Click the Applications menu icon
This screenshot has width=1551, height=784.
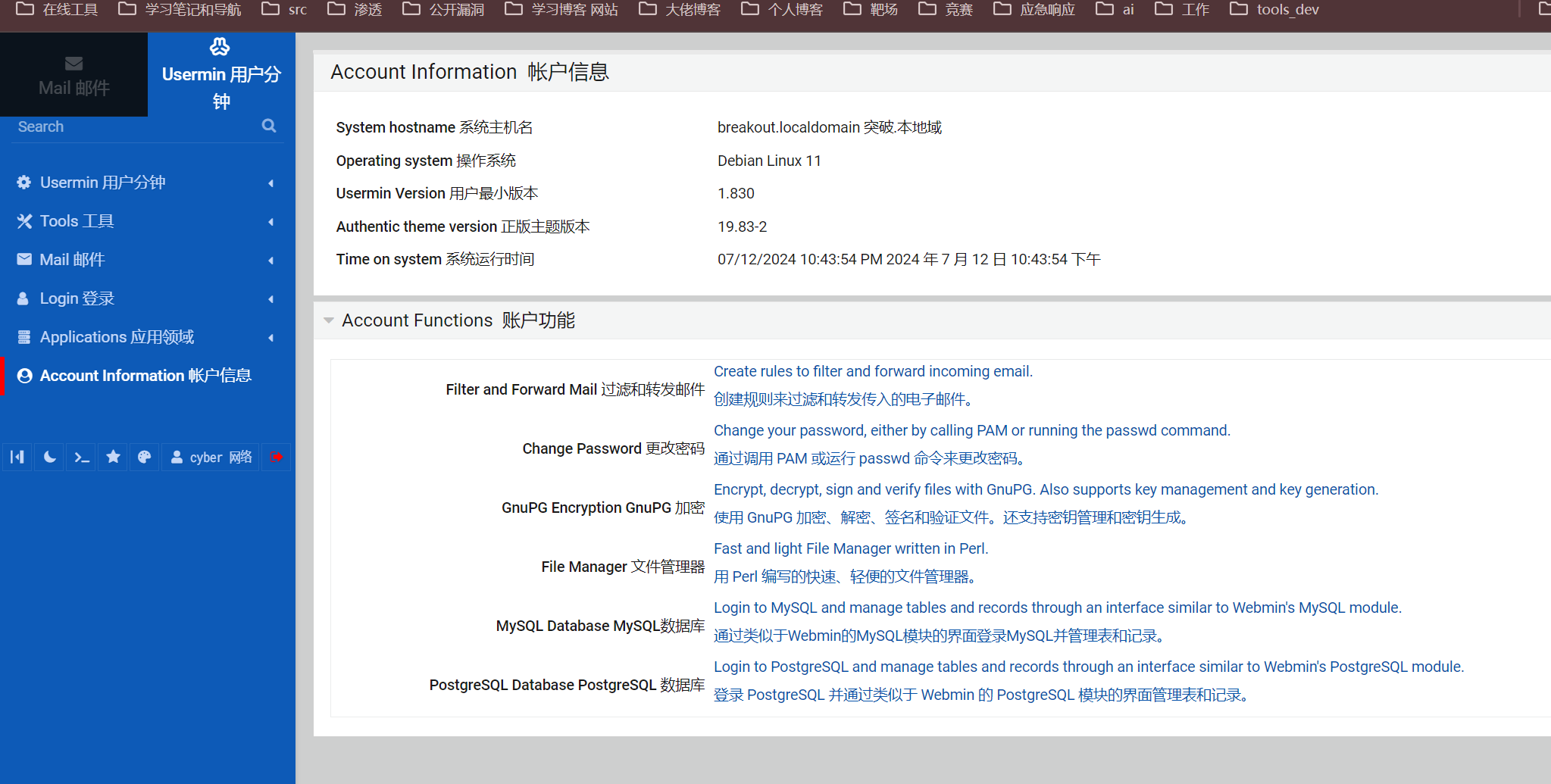24,337
